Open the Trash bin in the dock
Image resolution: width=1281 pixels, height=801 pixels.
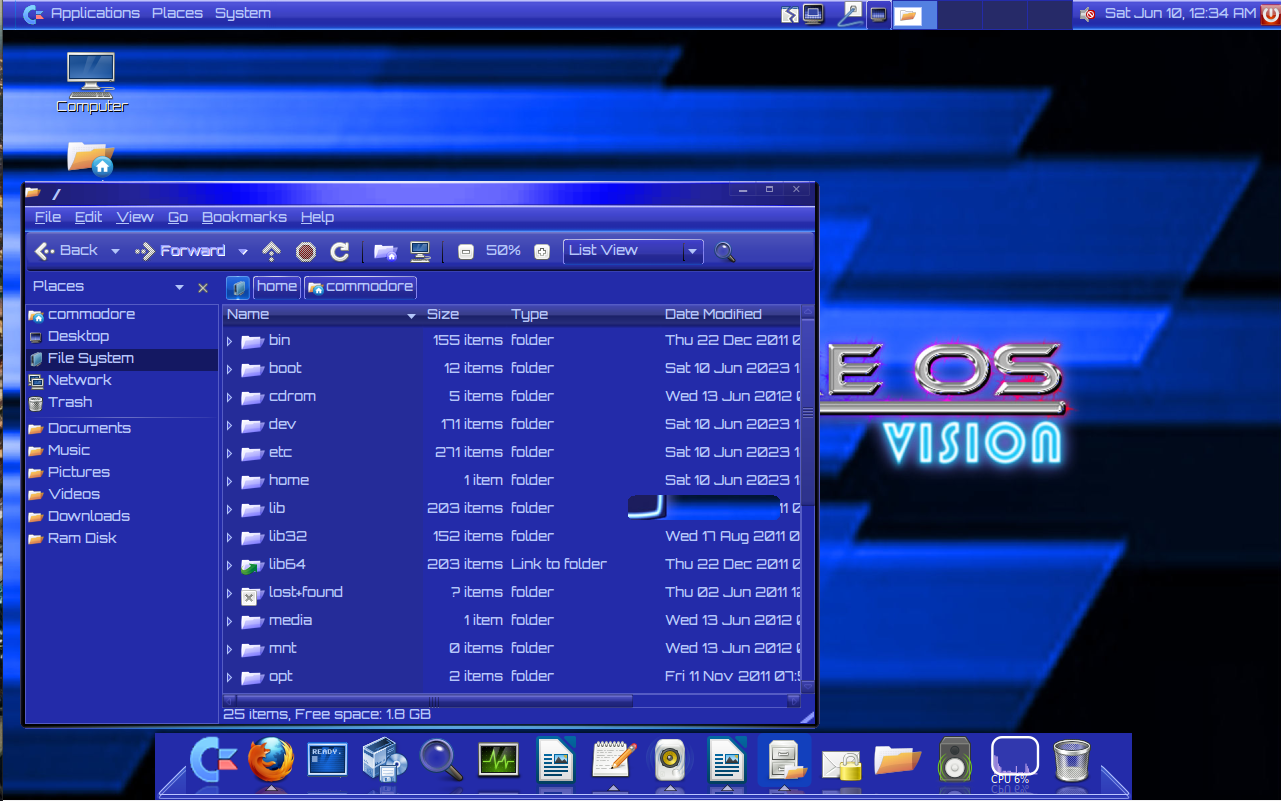pos(1072,760)
